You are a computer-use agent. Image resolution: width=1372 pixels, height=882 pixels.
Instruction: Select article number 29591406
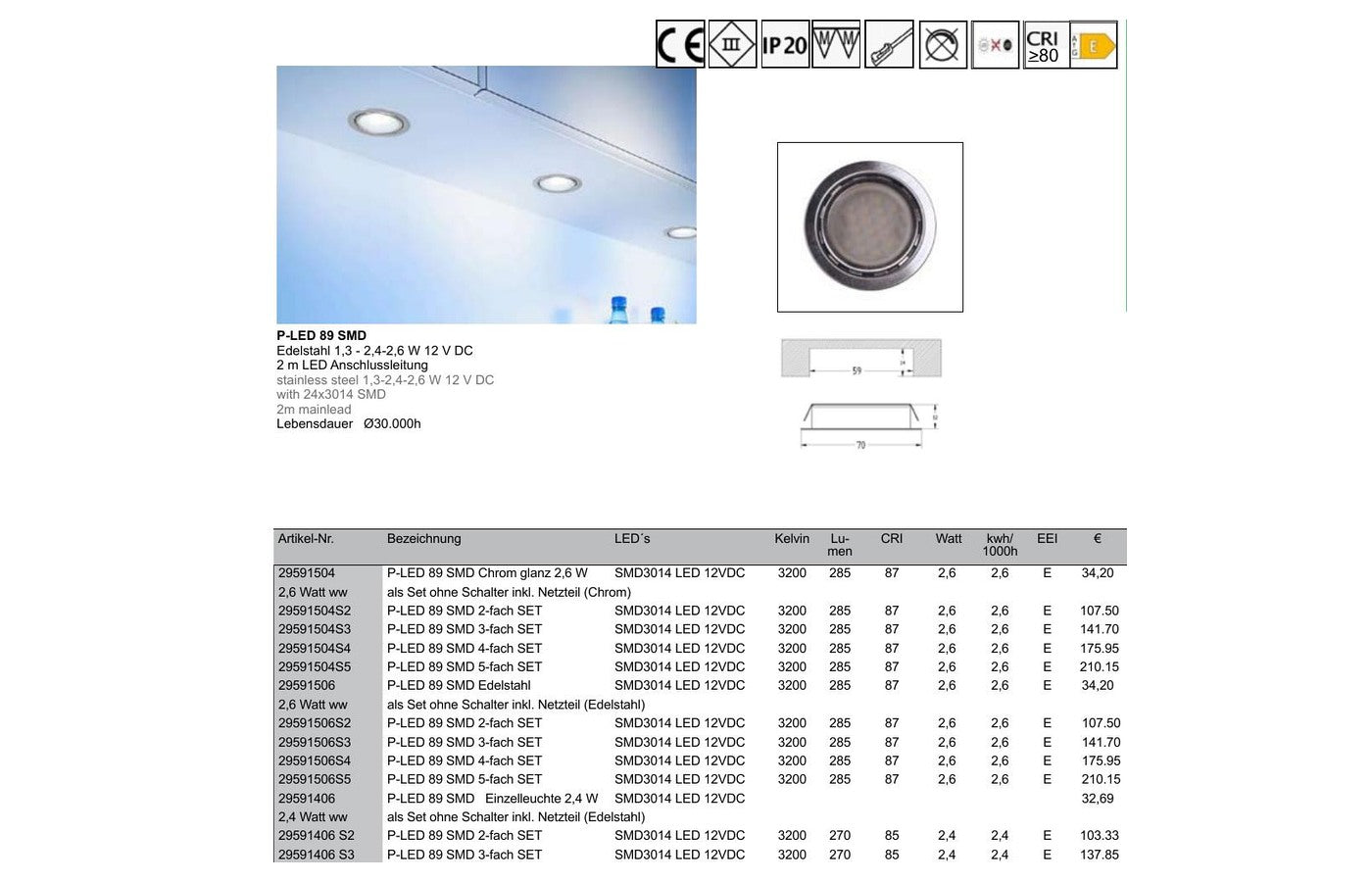pos(307,799)
